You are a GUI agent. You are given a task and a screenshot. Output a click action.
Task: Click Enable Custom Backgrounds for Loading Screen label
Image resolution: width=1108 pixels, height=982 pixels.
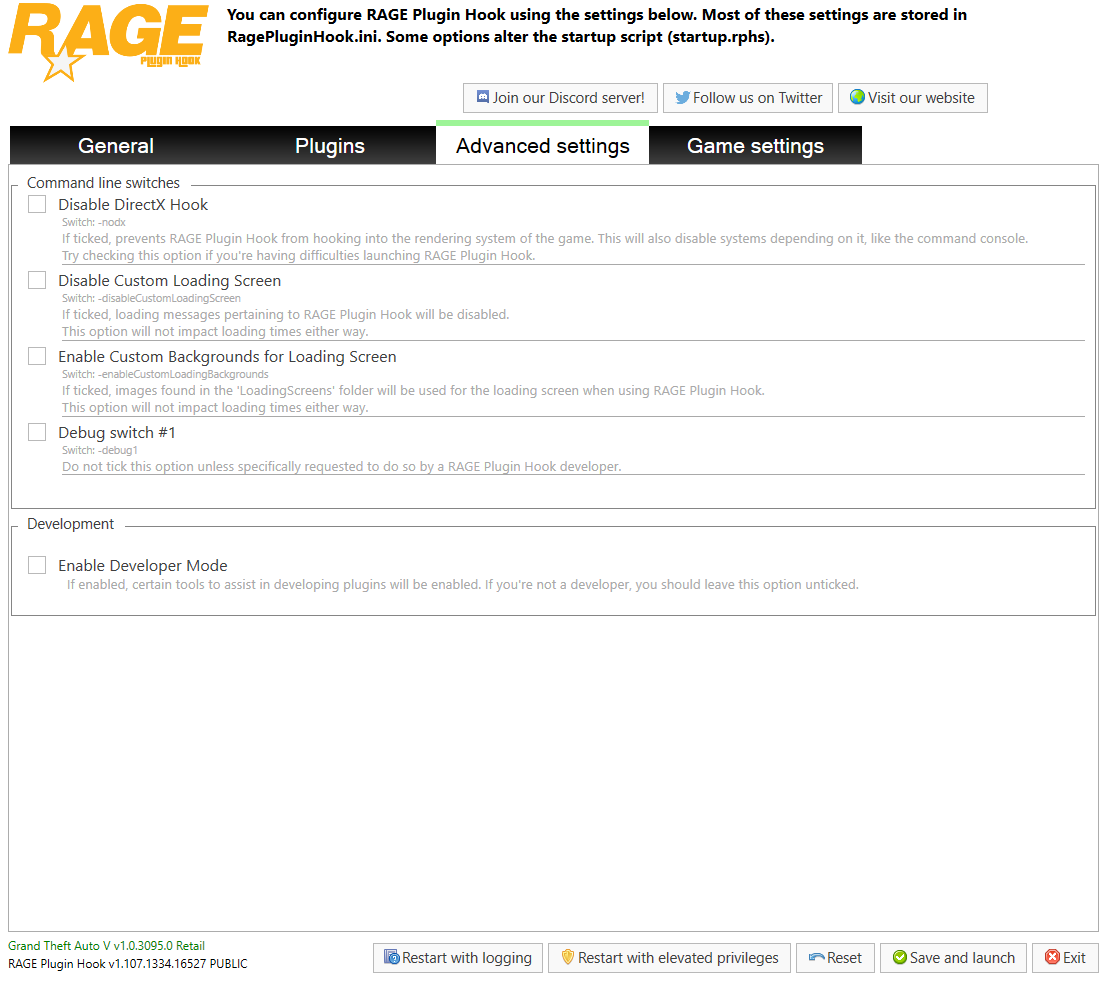(x=227, y=356)
